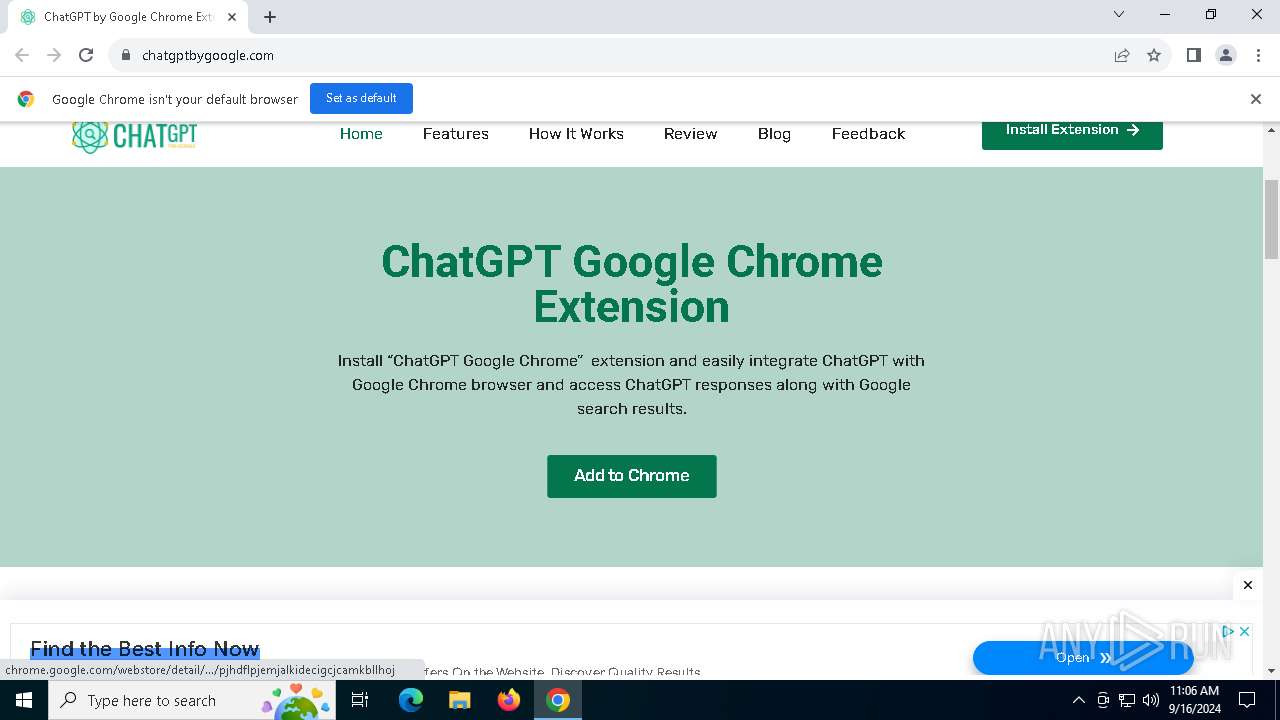Click the ChatGPT Google Chrome Extension heading
1280x720 pixels.
[x=632, y=284]
